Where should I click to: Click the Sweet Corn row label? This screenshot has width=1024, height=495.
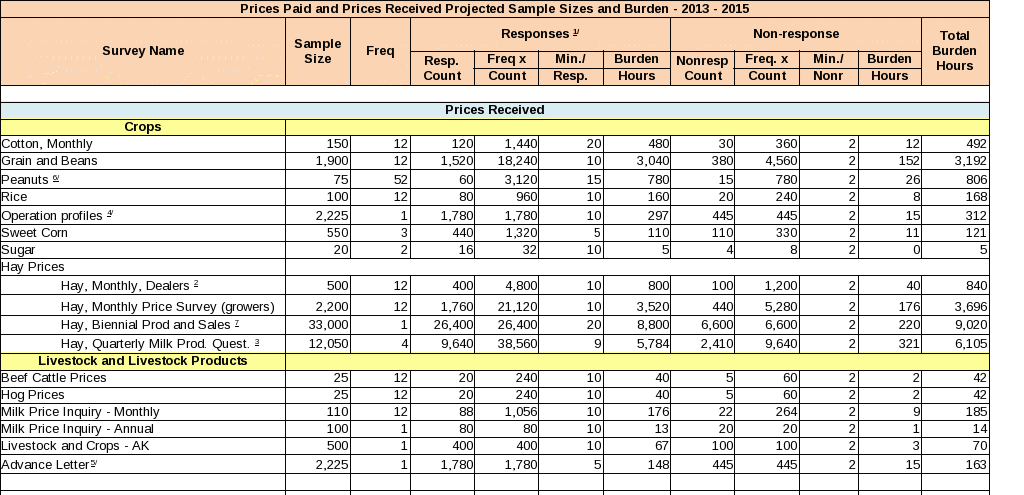tap(35, 232)
